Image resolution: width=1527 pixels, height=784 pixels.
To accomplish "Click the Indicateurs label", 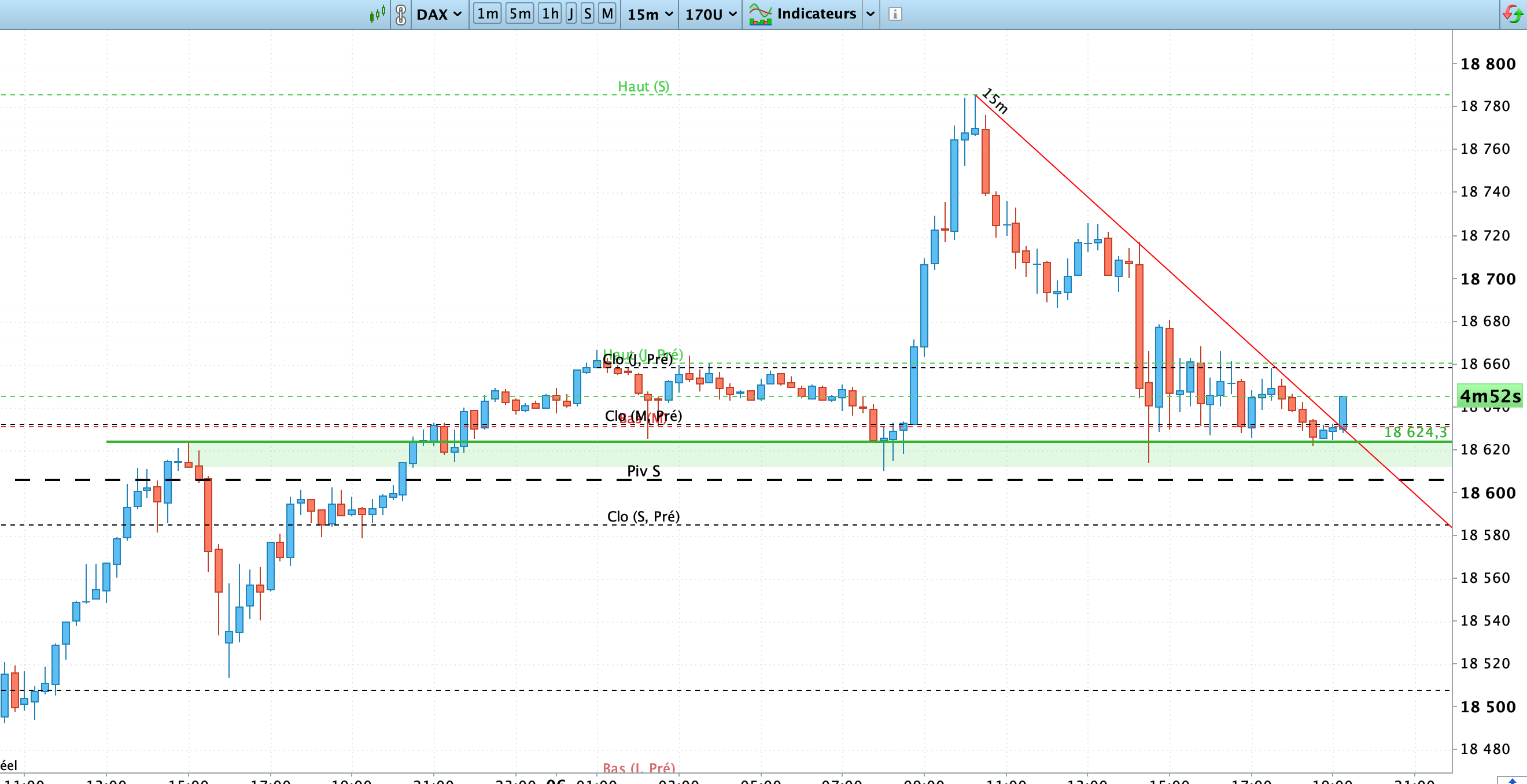I will [816, 14].
